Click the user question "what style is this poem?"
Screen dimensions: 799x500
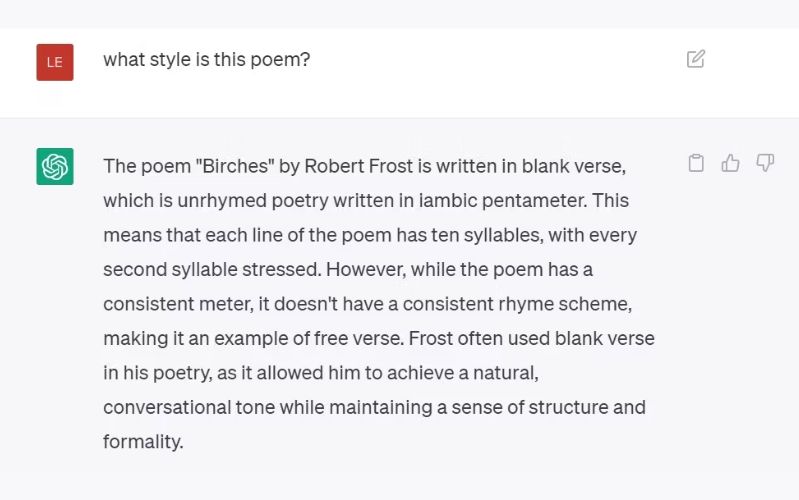[x=207, y=60]
